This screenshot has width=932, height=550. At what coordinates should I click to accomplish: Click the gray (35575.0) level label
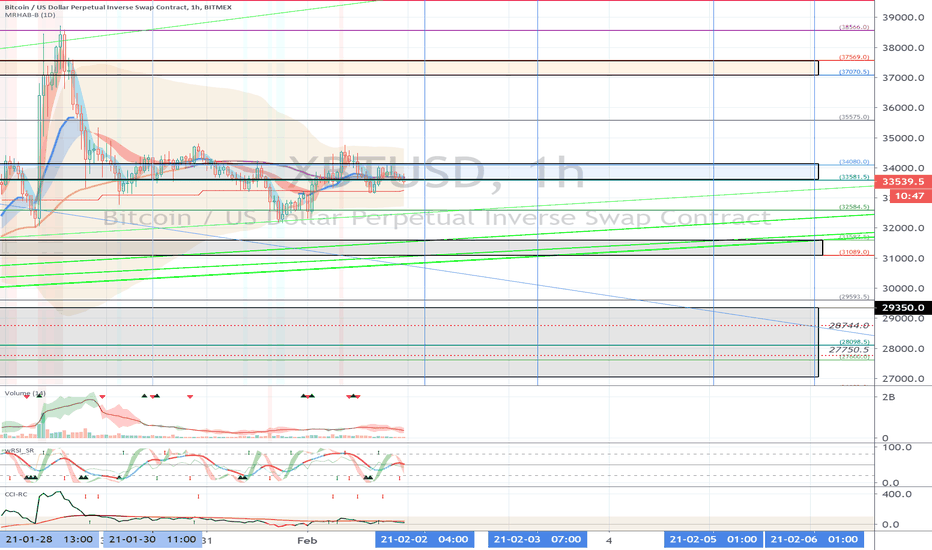point(854,117)
